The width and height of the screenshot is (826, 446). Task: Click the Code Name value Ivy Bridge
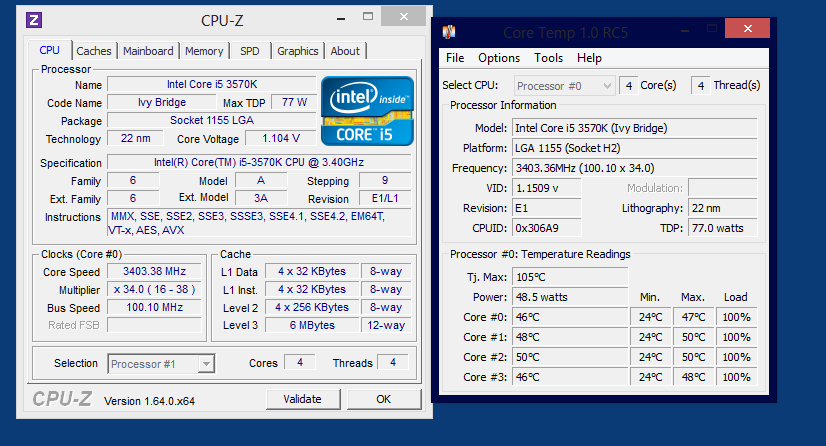click(x=162, y=102)
